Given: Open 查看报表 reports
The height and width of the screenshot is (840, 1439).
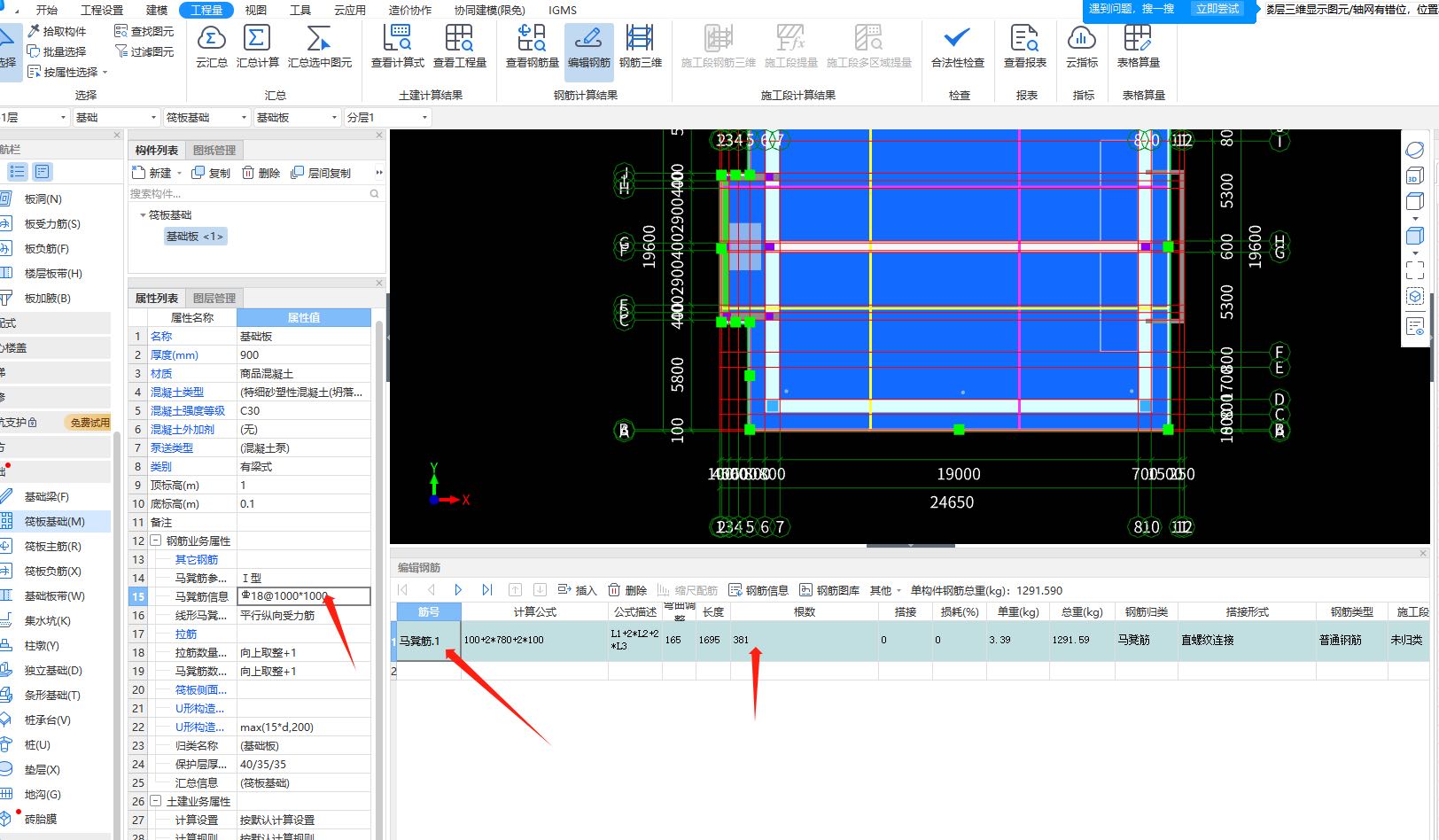Looking at the screenshot, I should [1024, 46].
